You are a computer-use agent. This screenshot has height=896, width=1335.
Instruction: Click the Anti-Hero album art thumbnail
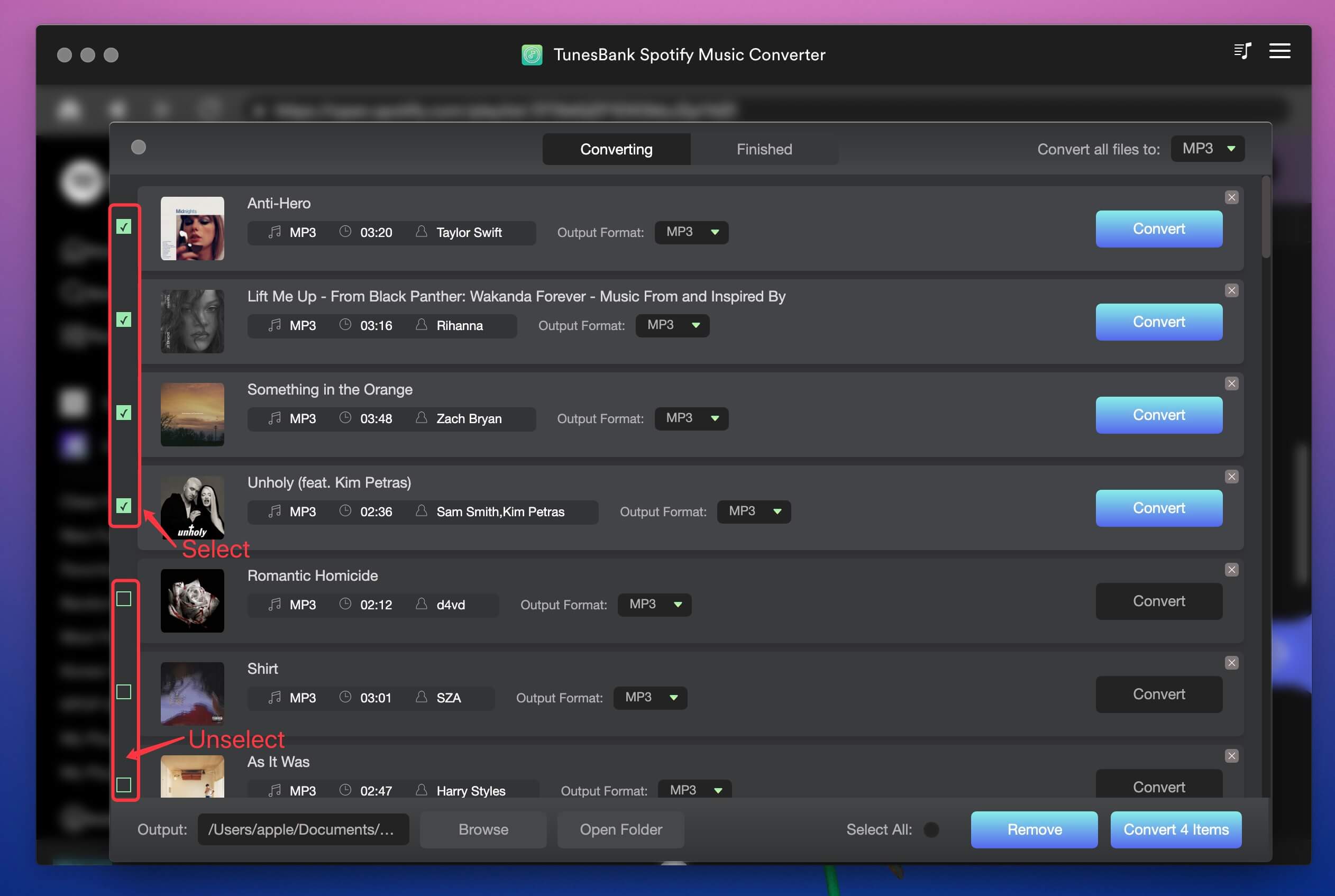click(x=193, y=228)
